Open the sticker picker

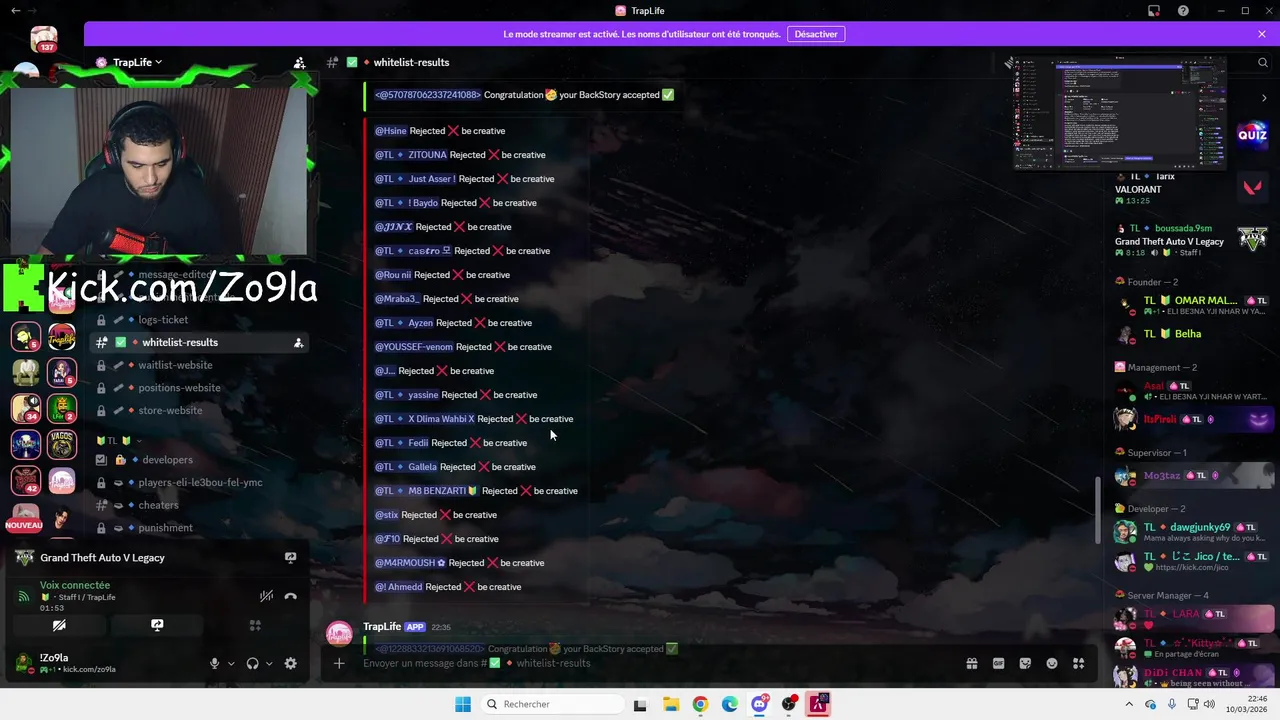point(1025,663)
